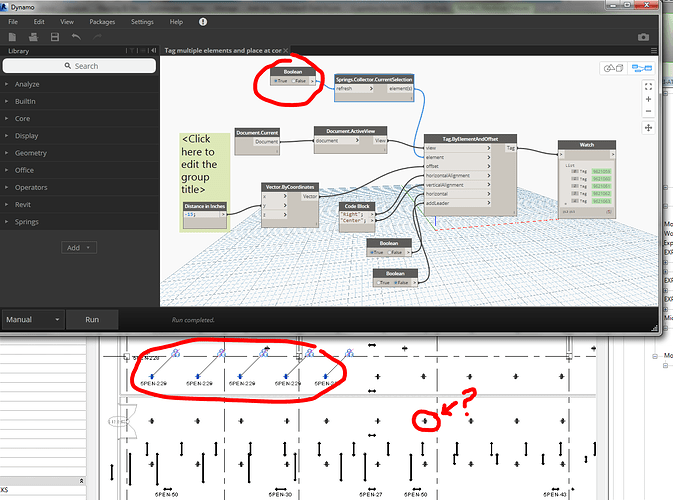Click the Distance in Inches value field
673x500 pixels.
tap(201, 214)
